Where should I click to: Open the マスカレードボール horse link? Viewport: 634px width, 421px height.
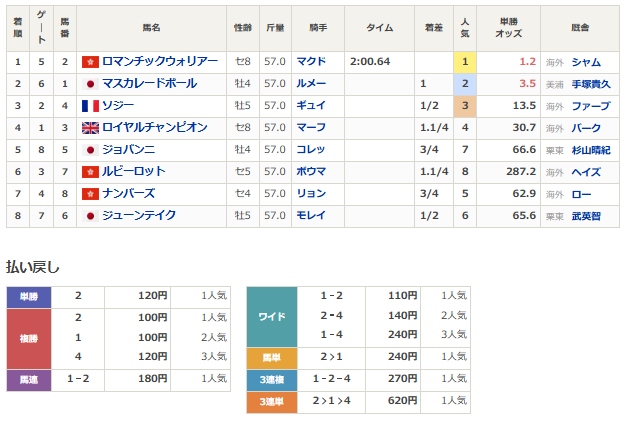coord(152,84)
